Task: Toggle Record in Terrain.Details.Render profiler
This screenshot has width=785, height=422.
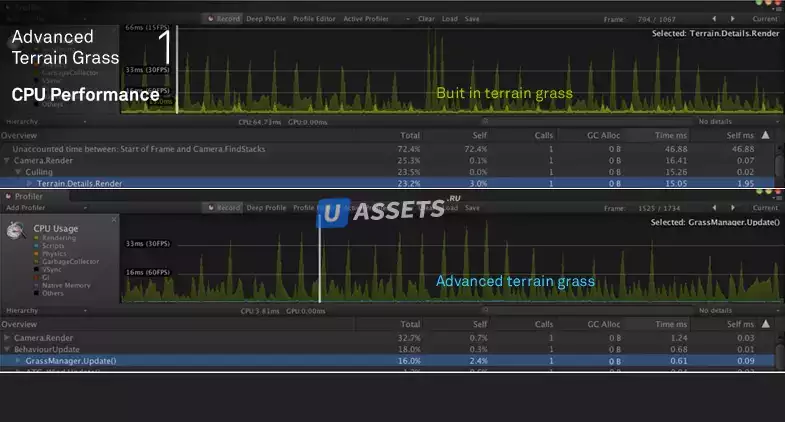Action: (x=224, y=19)
